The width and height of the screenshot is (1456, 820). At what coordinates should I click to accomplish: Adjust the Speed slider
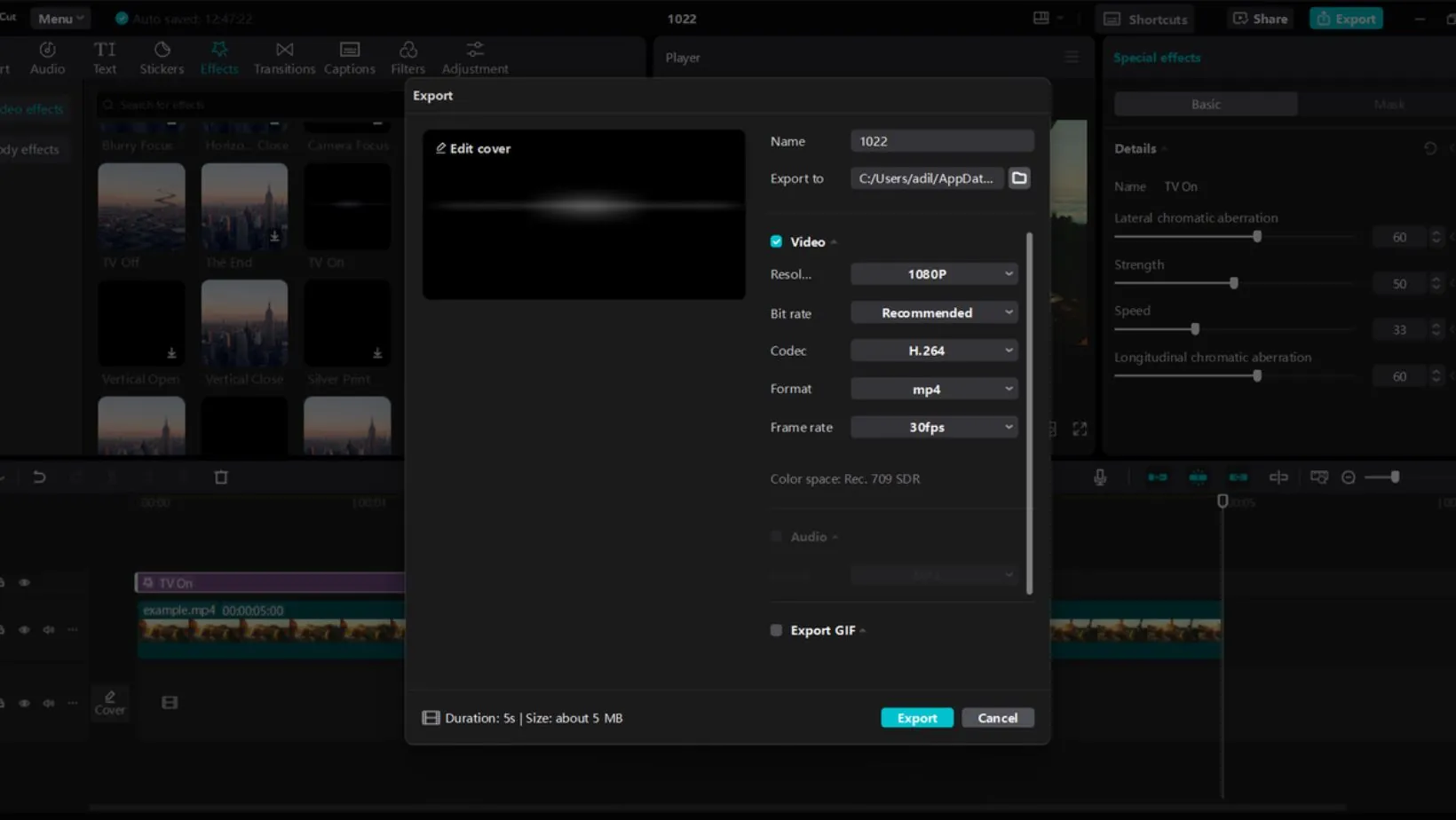point(1195,329)
